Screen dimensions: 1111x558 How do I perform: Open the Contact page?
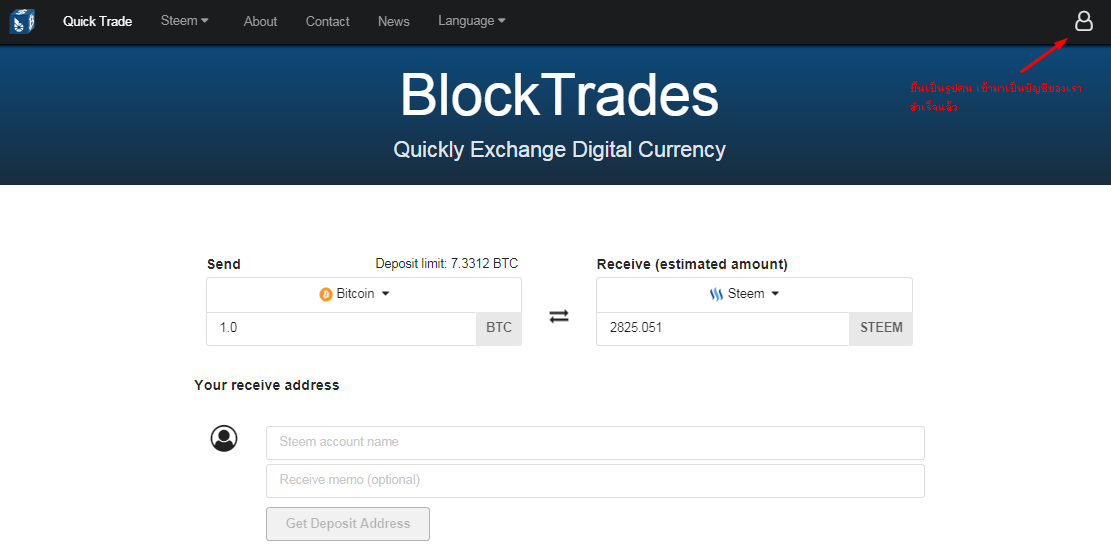327,21
